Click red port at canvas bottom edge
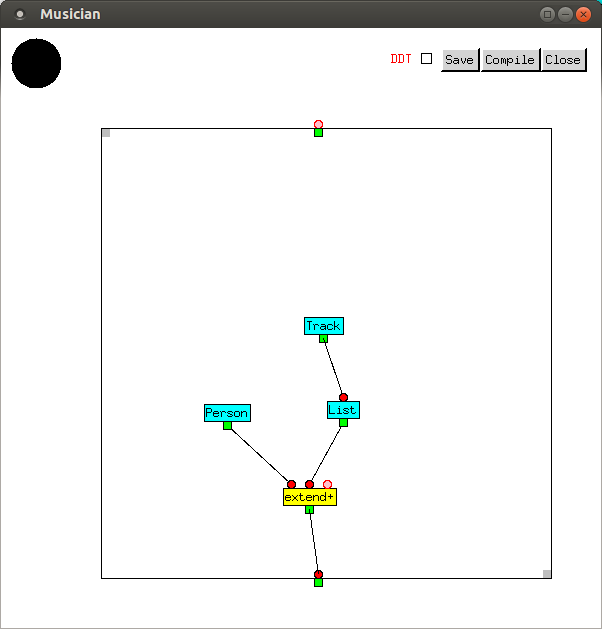Viewport: 602px width, 629px height. (318, 574)
